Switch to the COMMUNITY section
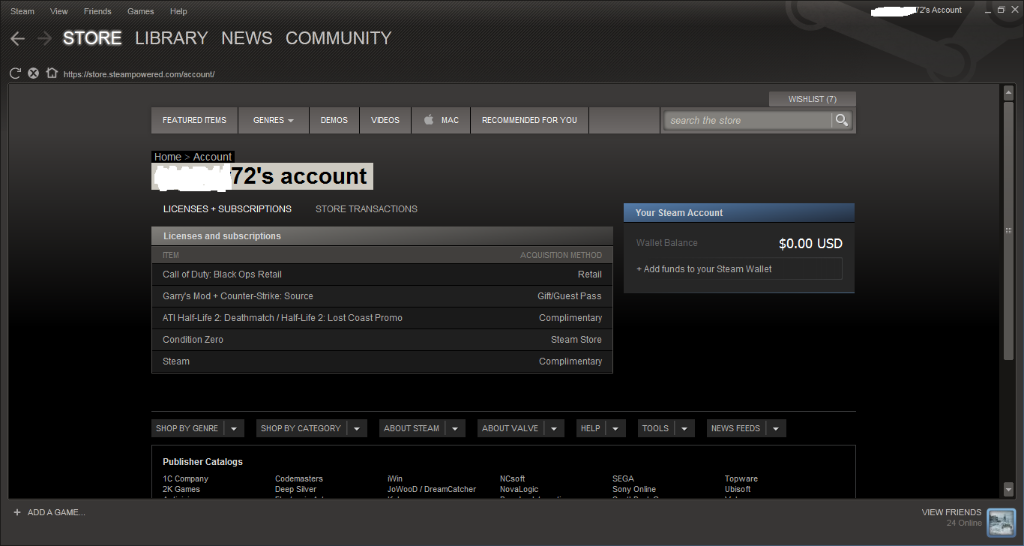The height and width of the screenshot is (546, 1024). (338, 38)
